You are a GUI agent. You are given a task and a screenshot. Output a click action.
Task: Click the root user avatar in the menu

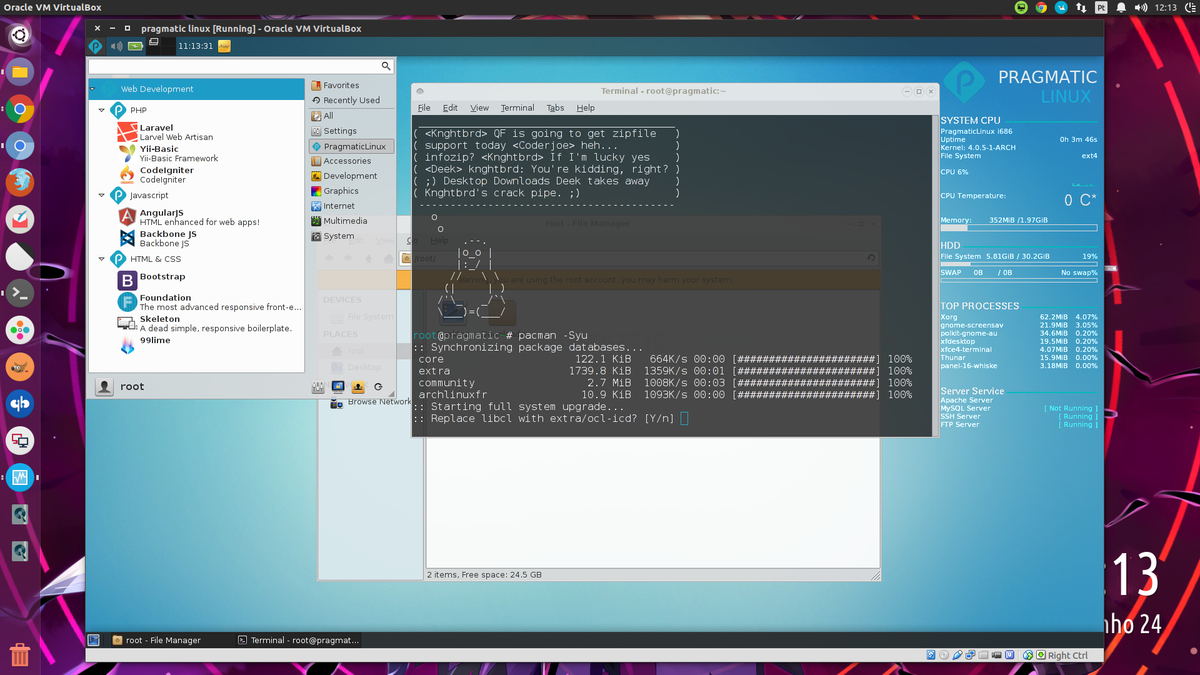104,387
